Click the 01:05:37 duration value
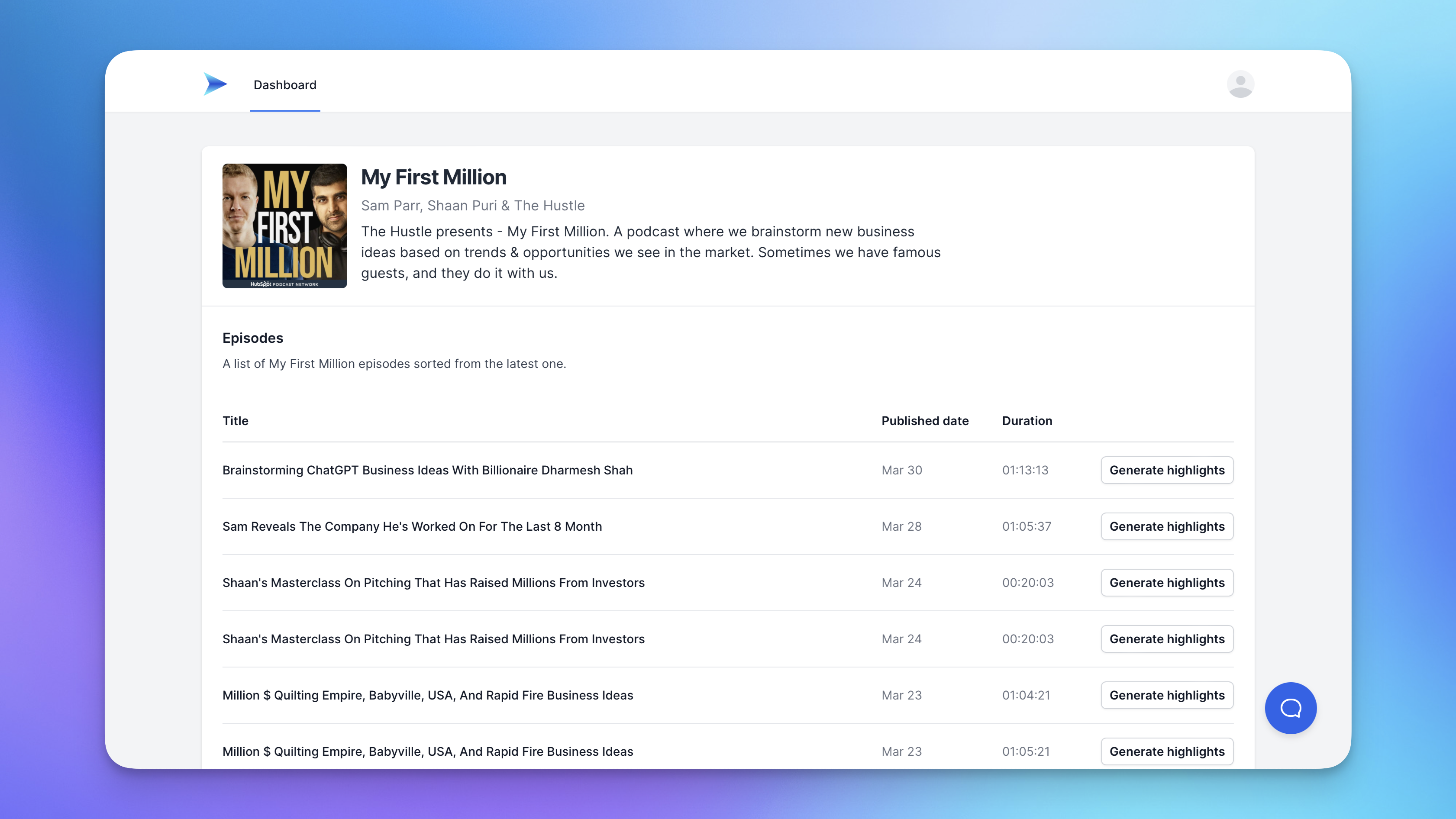Viewport: 1456px width, 819px height. [x=1027, y=526]
